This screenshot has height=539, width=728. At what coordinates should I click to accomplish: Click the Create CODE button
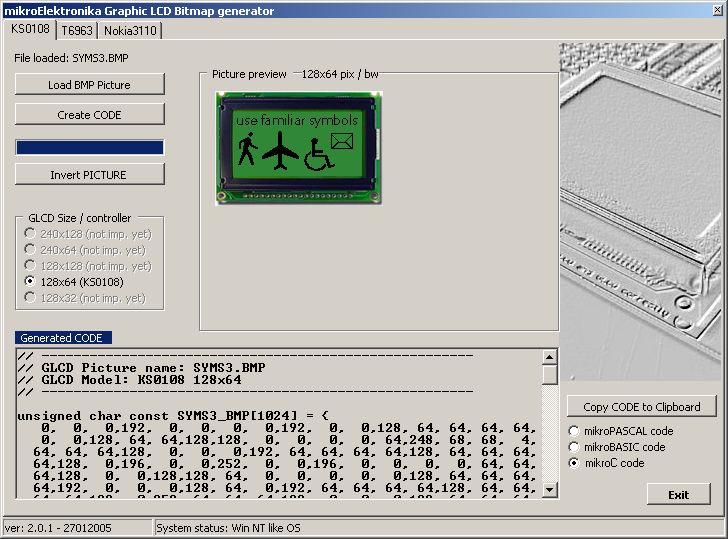coord(90,114)
